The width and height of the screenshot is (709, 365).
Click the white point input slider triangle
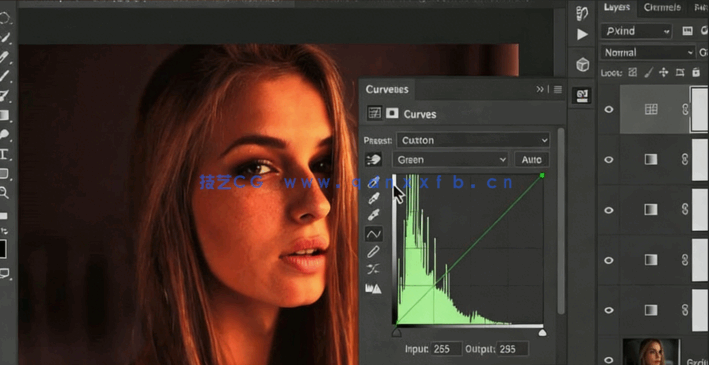click(542, 333)
